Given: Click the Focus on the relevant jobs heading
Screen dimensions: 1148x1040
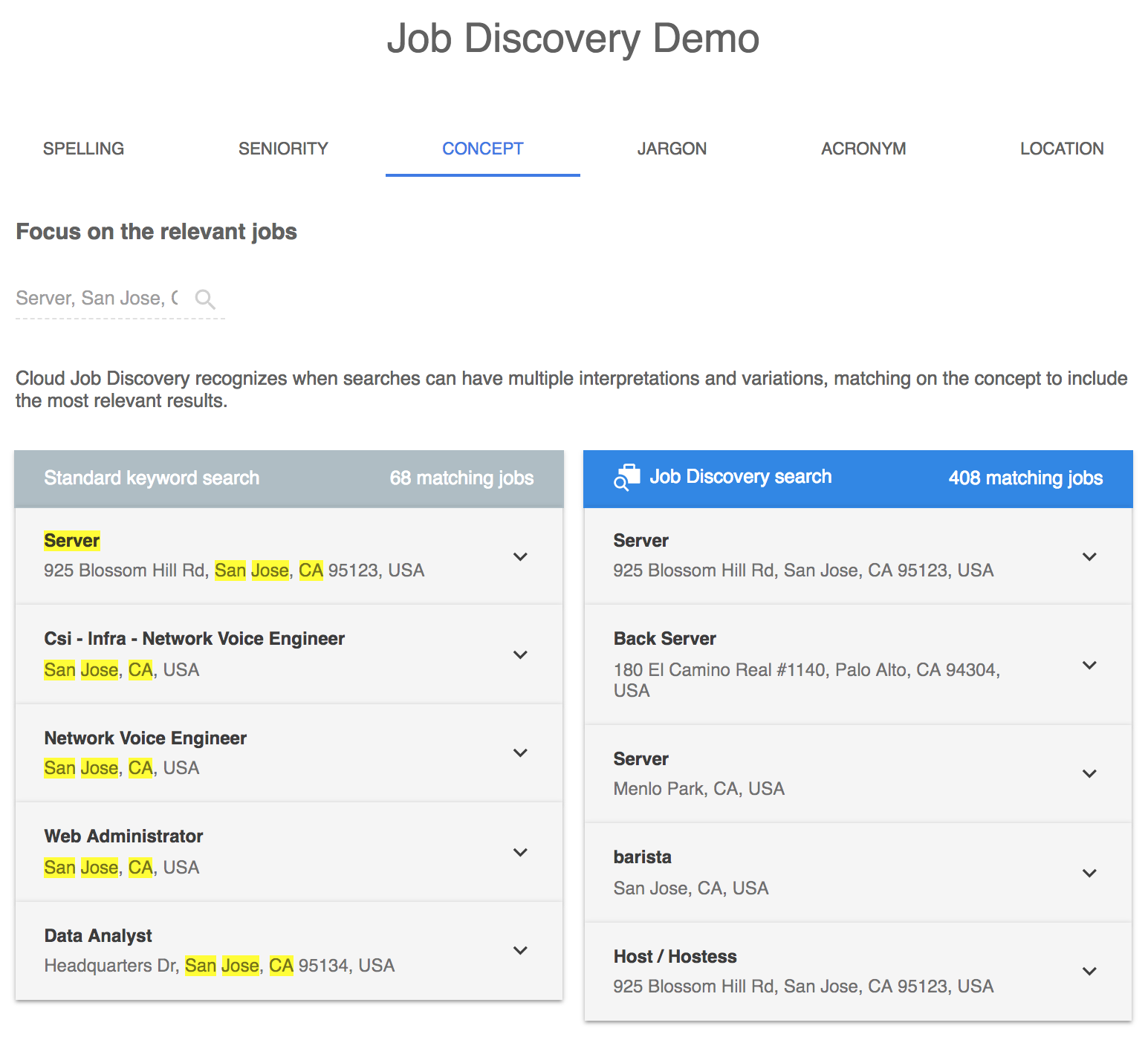Looking at the screenshot, I should (x=156, y=232).
